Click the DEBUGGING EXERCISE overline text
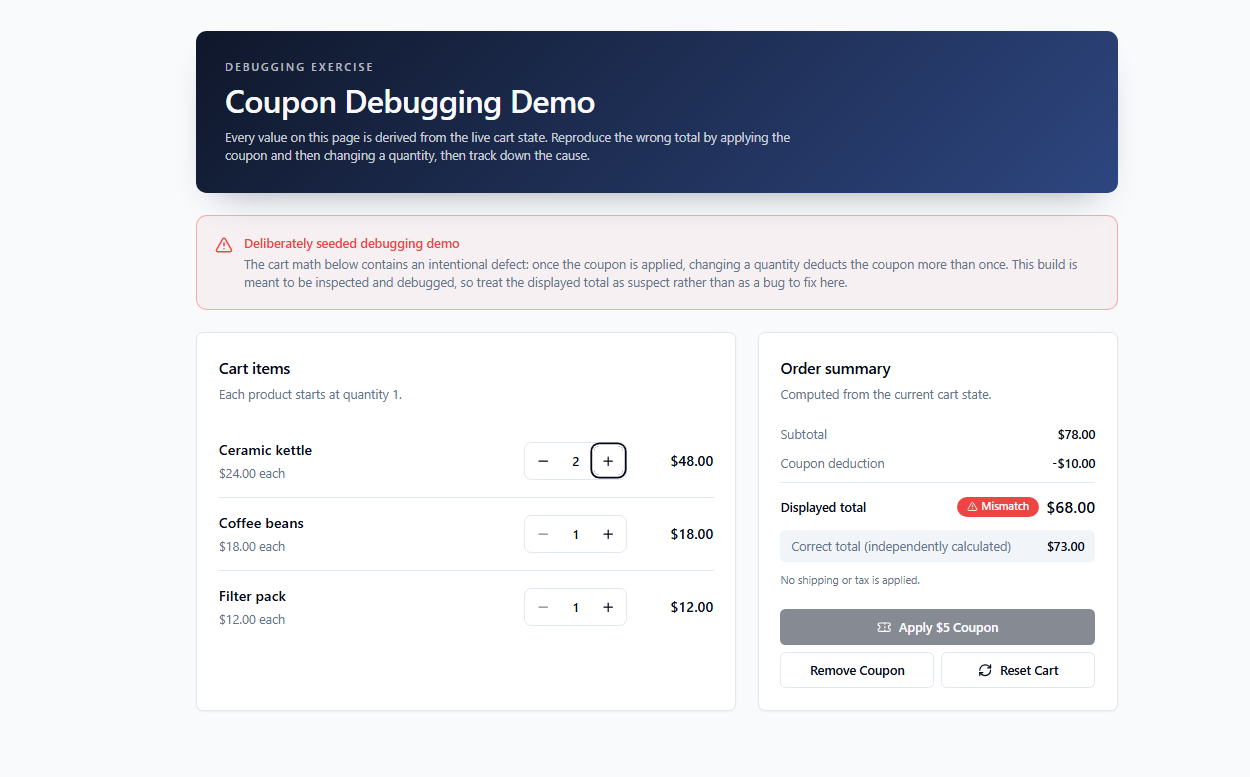Viewport: 1250px width, 777px height. click(x=299, y=67)
